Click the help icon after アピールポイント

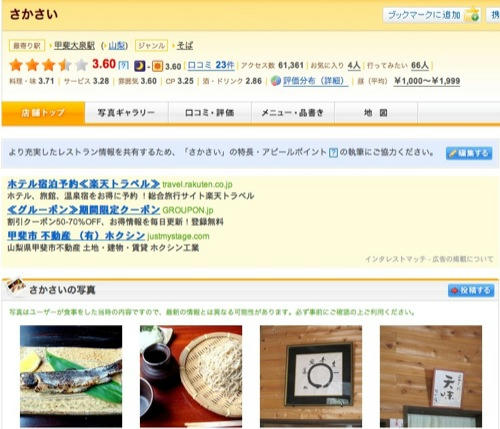click(x=333, y=153)
